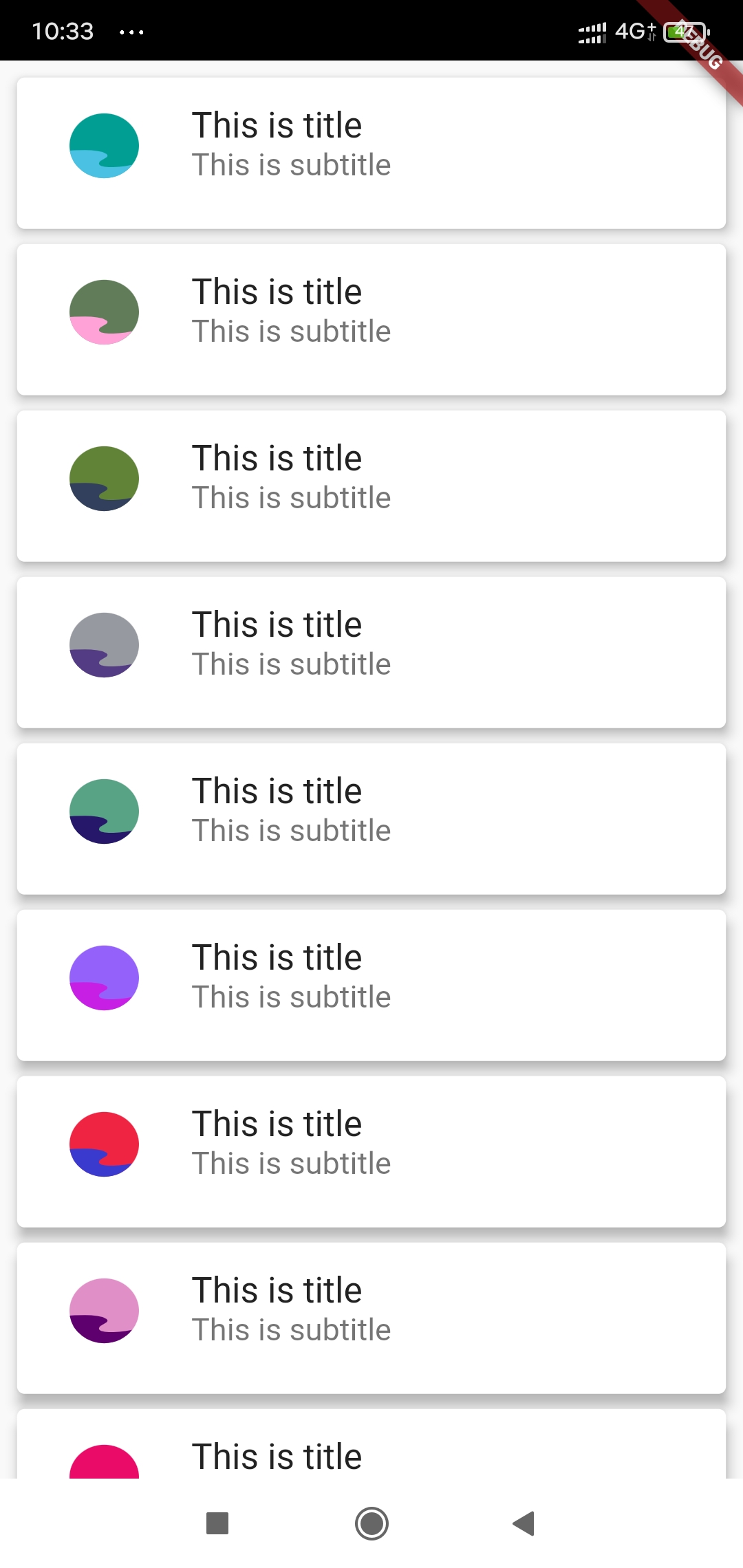Tap the square recent apps button
Screen dimensions: 743x1568
217,1523
